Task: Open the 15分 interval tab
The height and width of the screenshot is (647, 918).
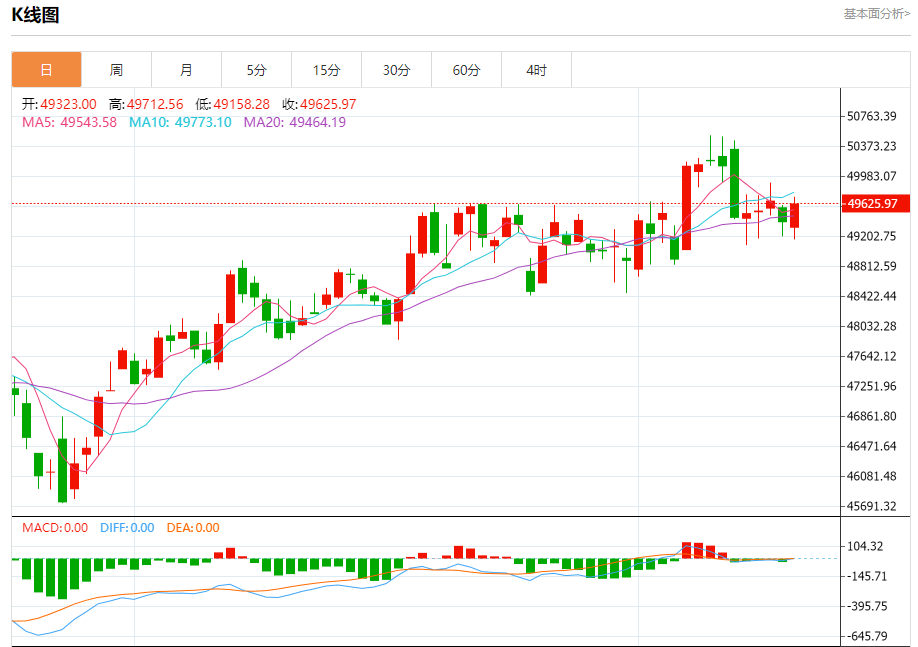Action: pyautogui.click(x=326, y=70)
